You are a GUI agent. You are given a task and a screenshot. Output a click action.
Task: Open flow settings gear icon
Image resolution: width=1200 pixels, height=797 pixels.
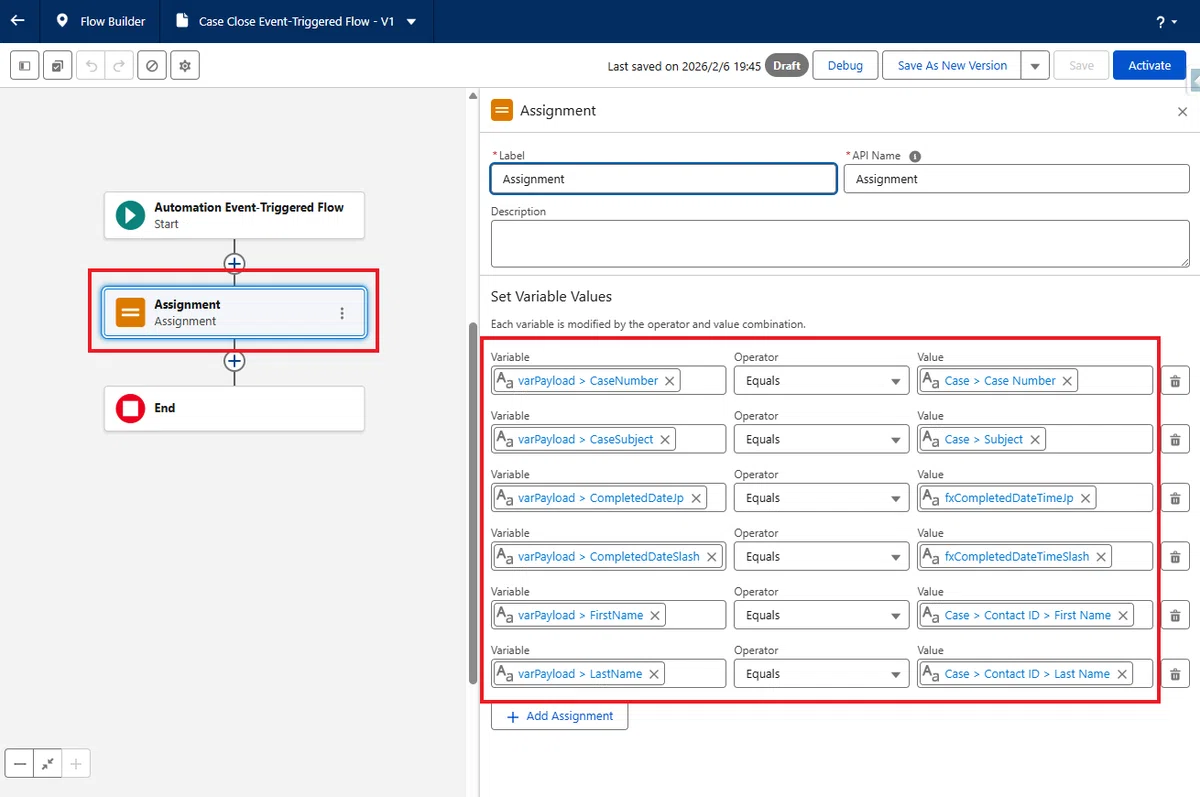pyautogui.click(x=185, y=66)
